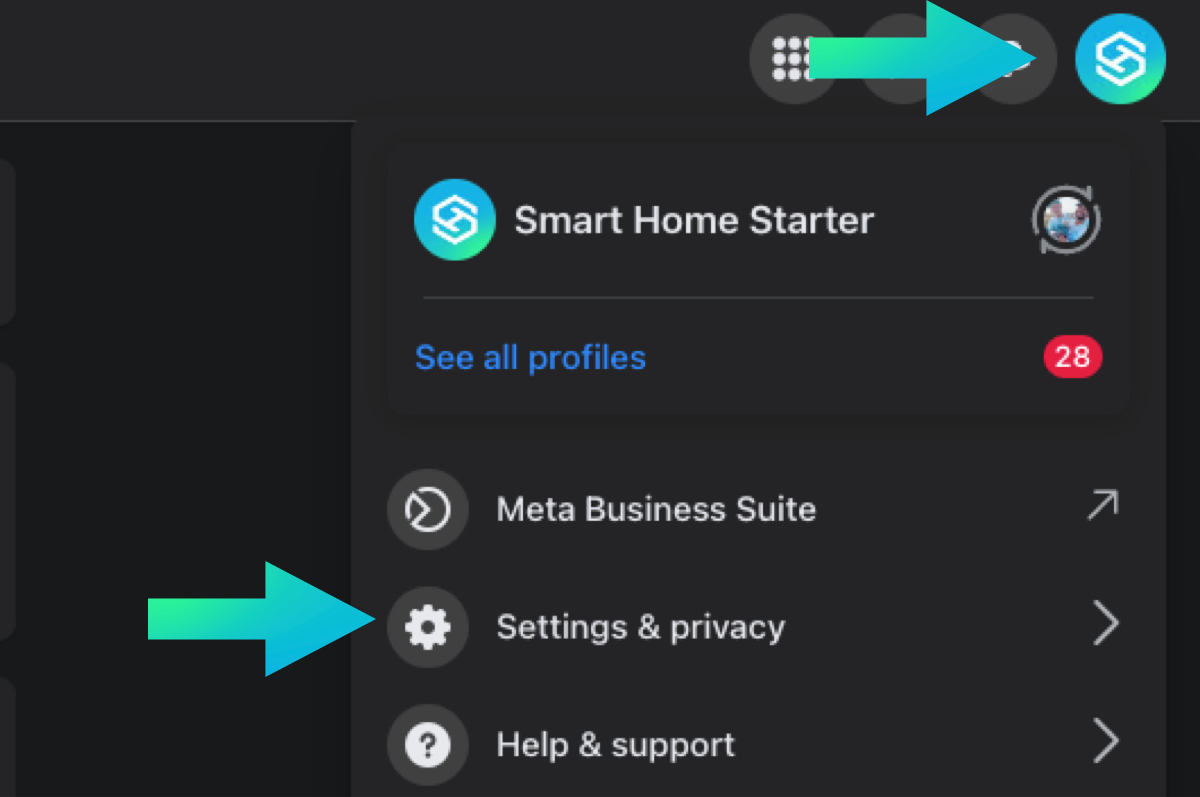Select the Settings & privacy menu item
The image size is (1200, 797).
[640, 627]
